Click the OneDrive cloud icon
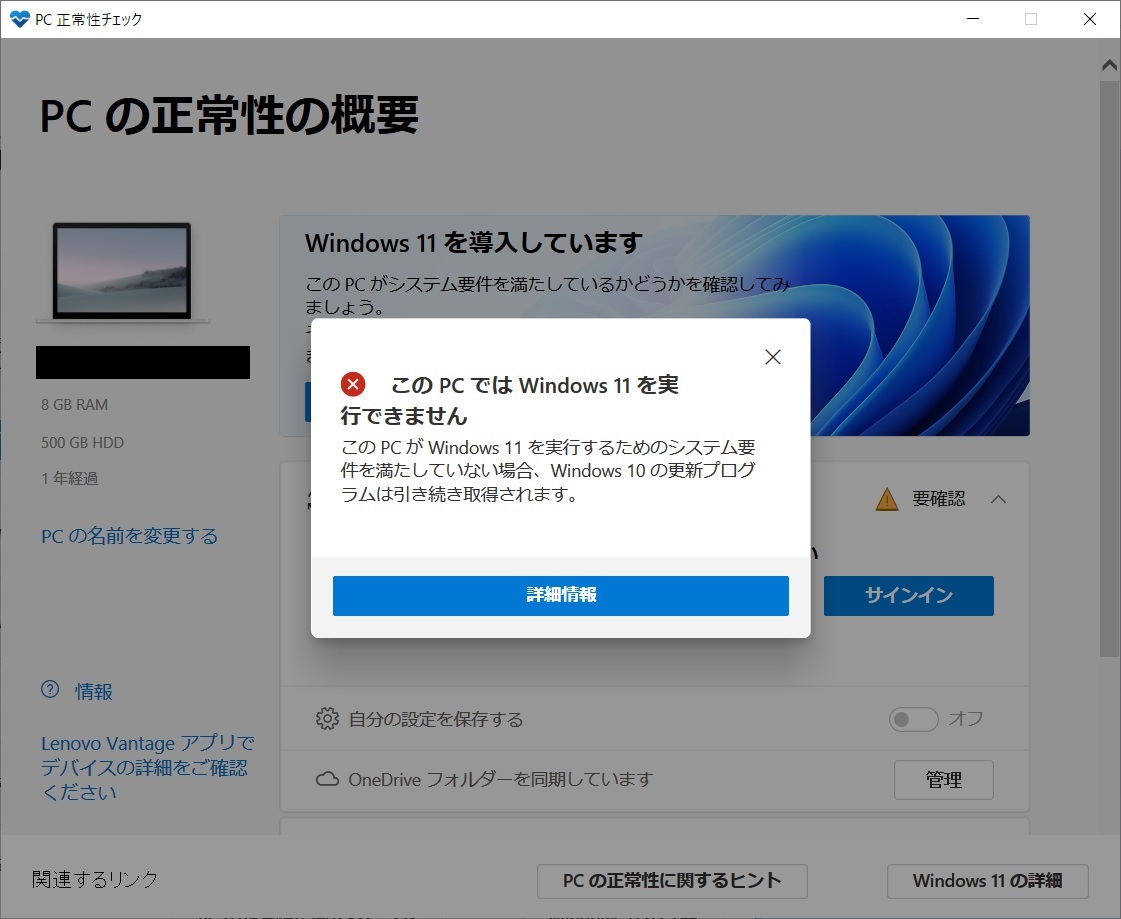Screen dimensions: 1121x919 point(327,779)
